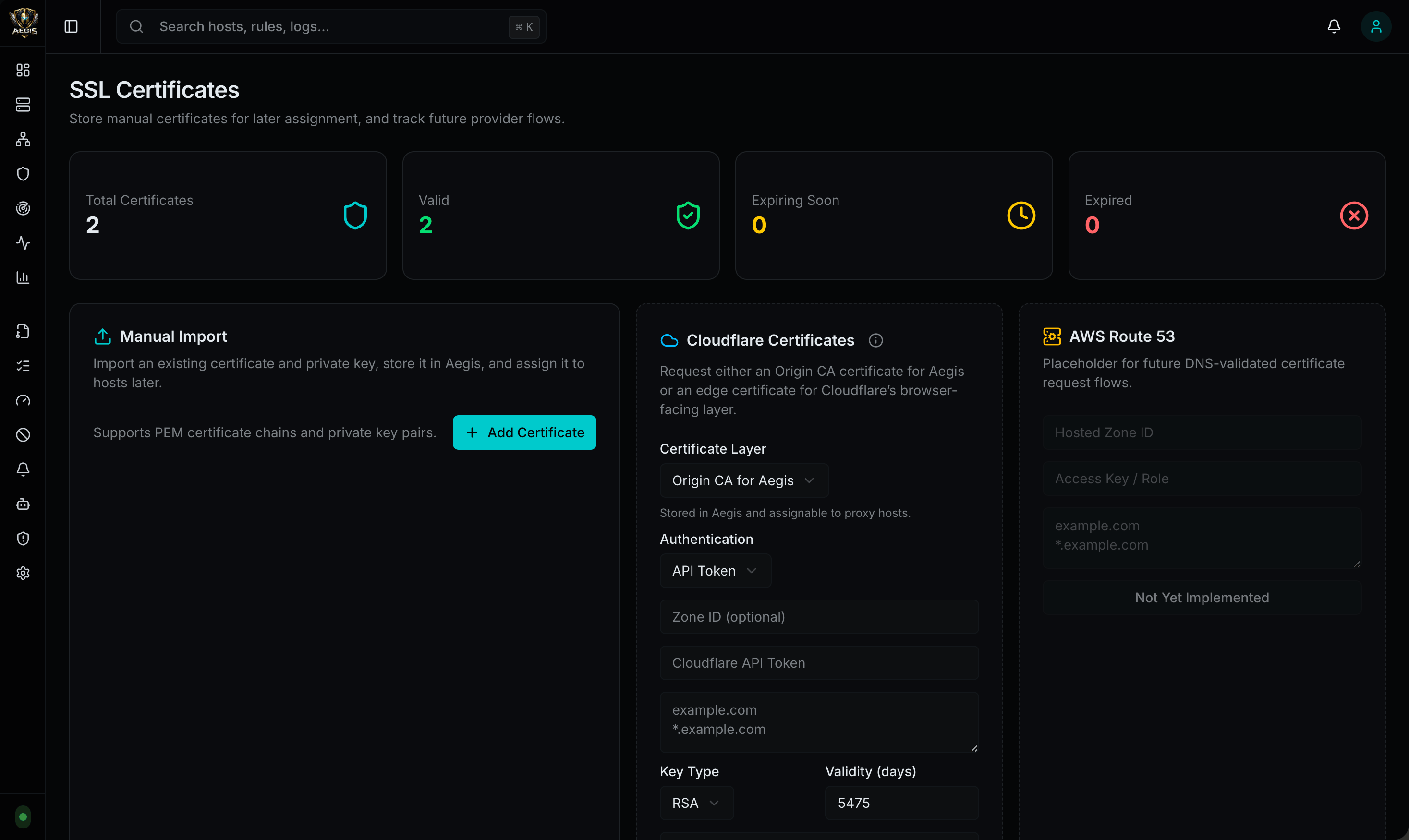
Task: Click "Stored in Aegis and assignable to proxy hosts."
Action: pos(785,513)
